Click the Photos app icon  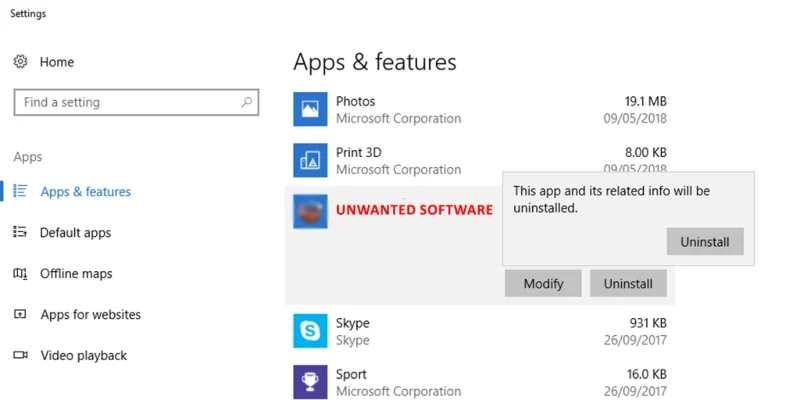(x=310, y=109)
